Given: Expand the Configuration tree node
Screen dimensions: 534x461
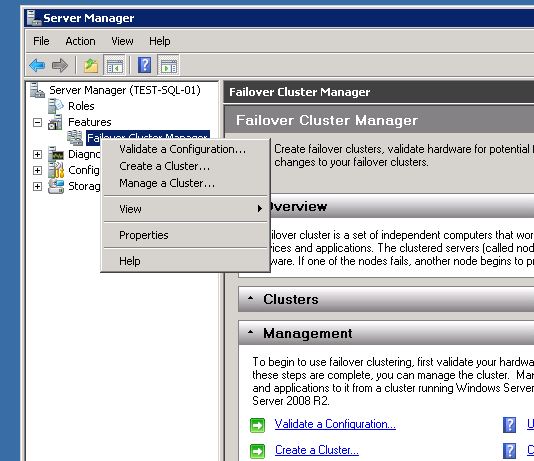Looking at the screenshot, I should click(x=37, y=170).
